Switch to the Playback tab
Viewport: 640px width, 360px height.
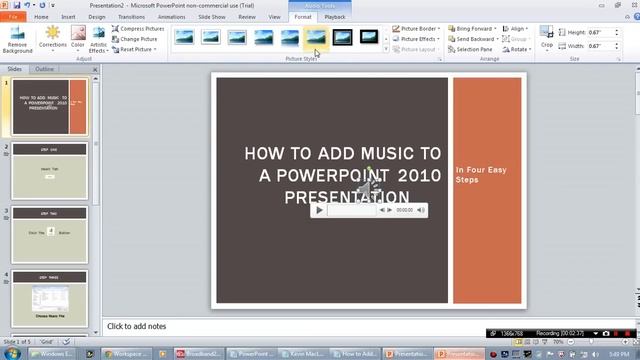pos(335,17)
